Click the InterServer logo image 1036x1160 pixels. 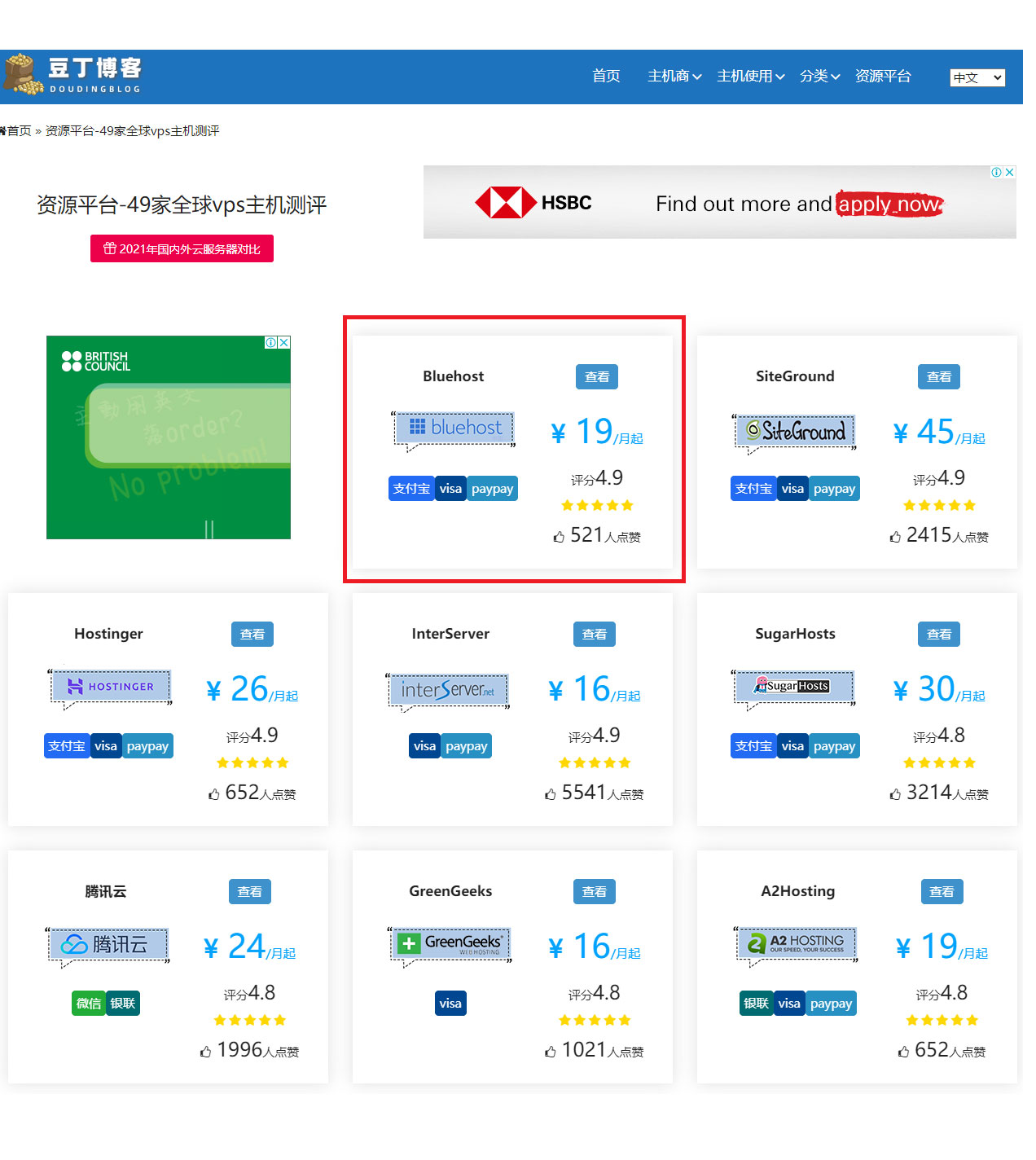pos(448,692)
